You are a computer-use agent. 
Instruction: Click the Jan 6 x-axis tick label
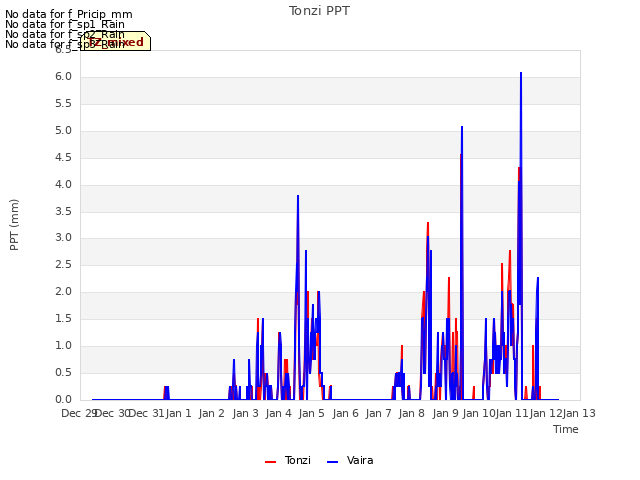pos(345,413)
